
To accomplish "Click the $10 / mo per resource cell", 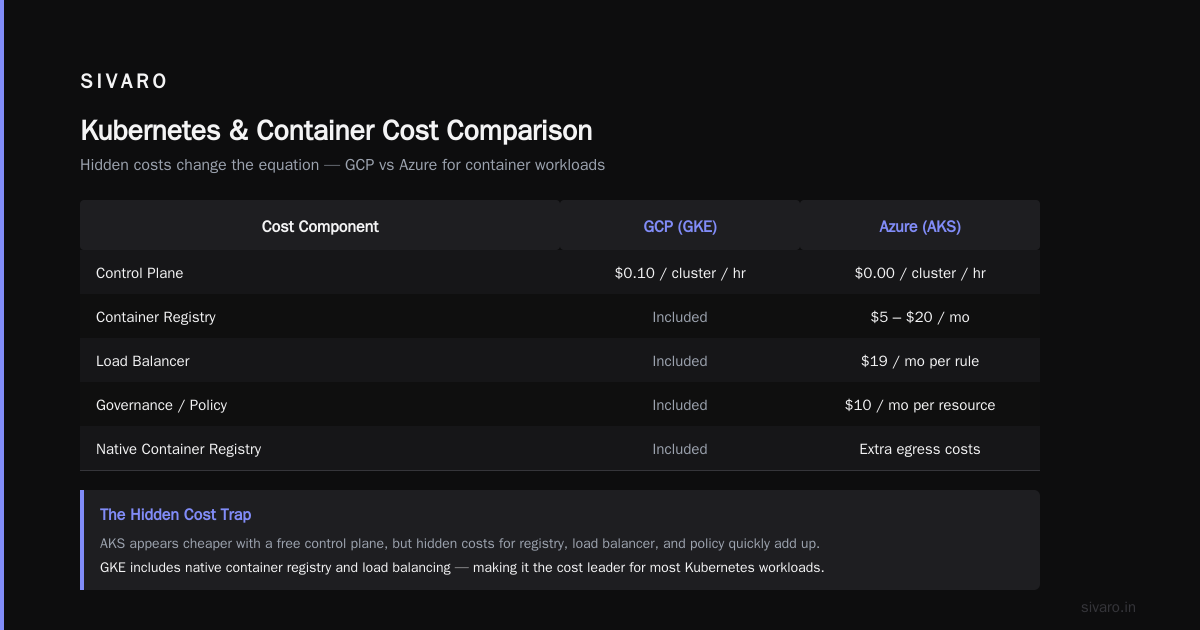I will click(x=920, y=405).
